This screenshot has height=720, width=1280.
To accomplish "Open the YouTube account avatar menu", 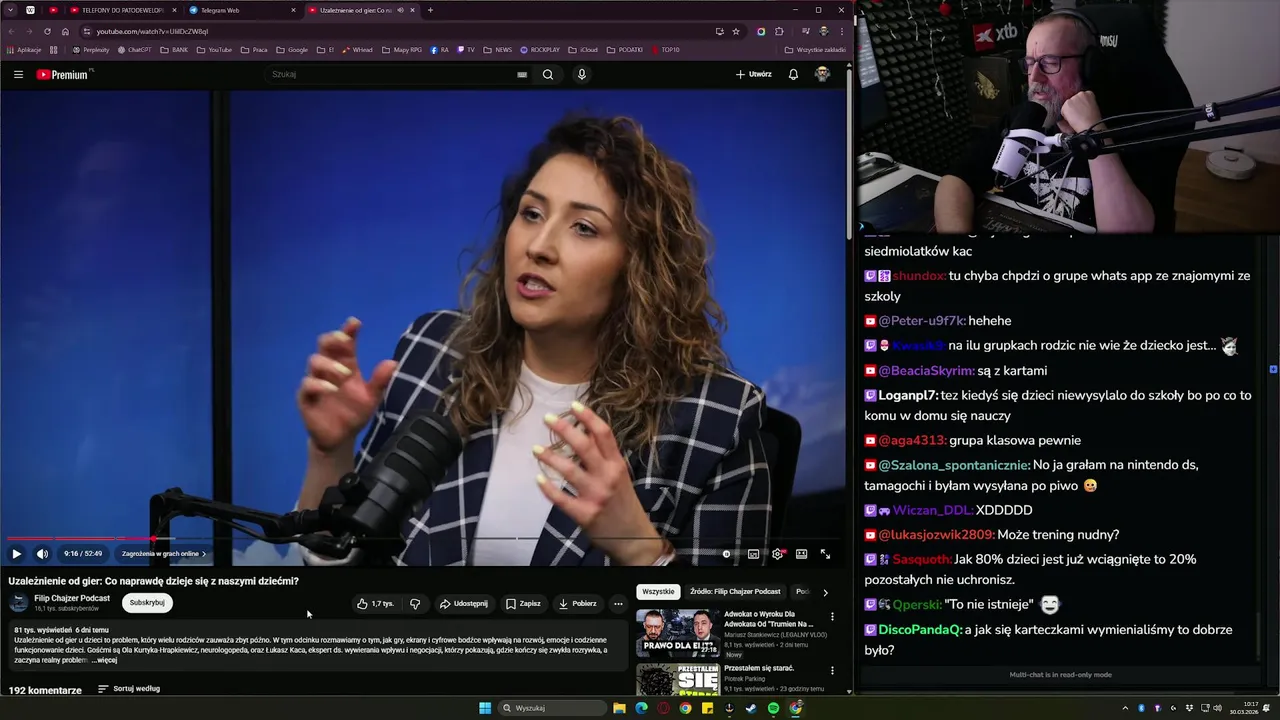I will pos(822,74).
